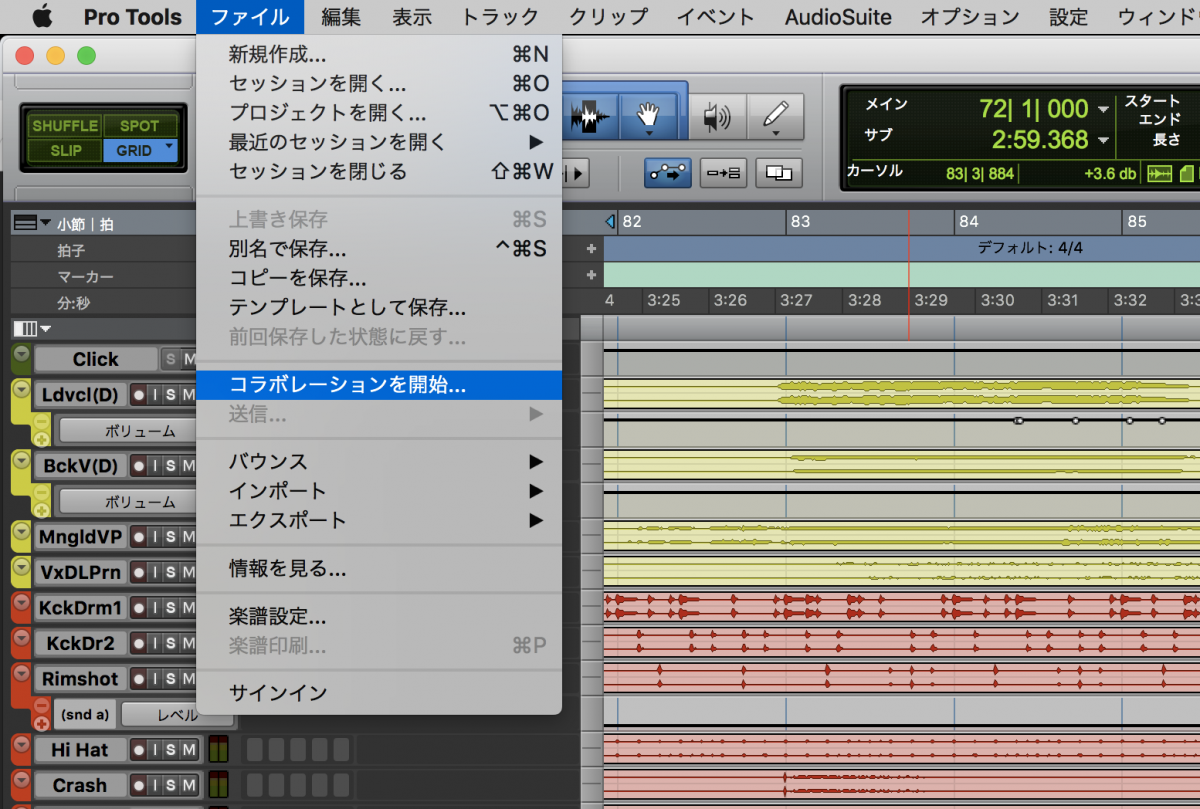1200x809 pixels.
Task: Open Main counter format dropdown arrow
Action: pos(1103,109)
